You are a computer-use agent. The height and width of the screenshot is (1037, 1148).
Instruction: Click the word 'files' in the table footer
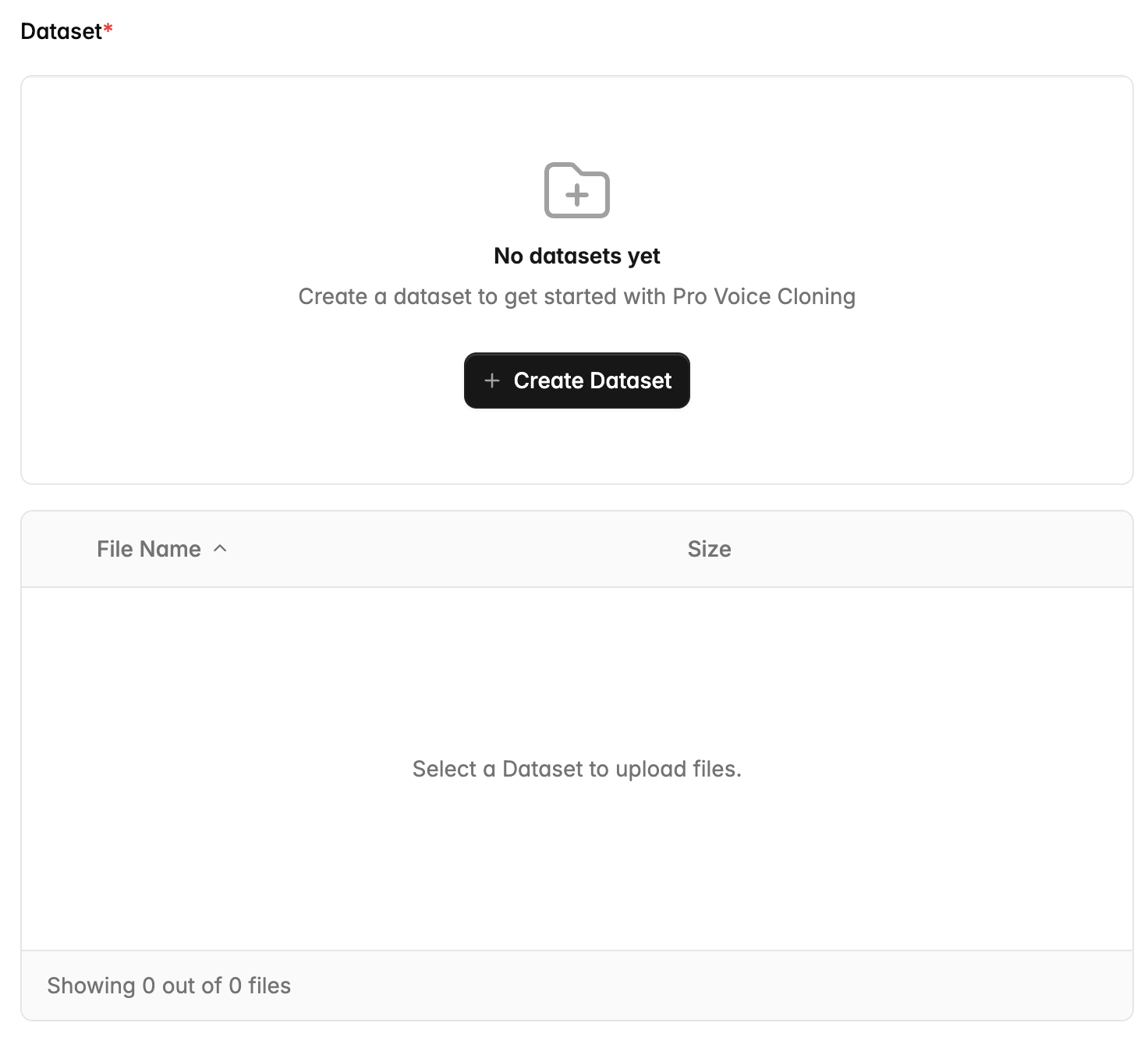pyautogui.click(x=269, y=986)
